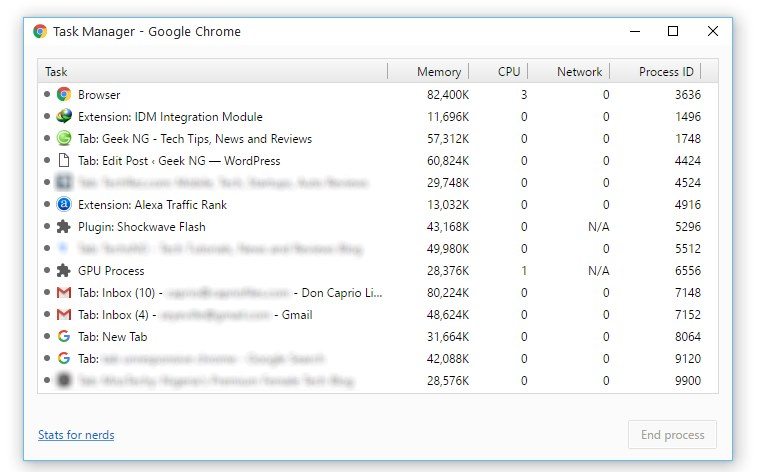Click the 29,748K memory value
This screenshot has width=762, height=472.
click(448, 182)
